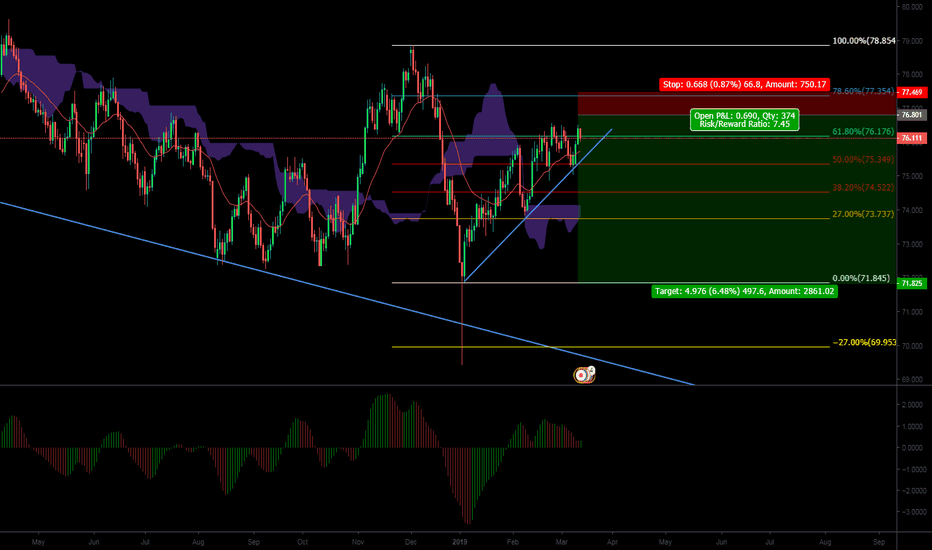Click the -3.0000 indicator scale label
The height and width of the screenshot is (550, 932).
[x=912, y=512]
